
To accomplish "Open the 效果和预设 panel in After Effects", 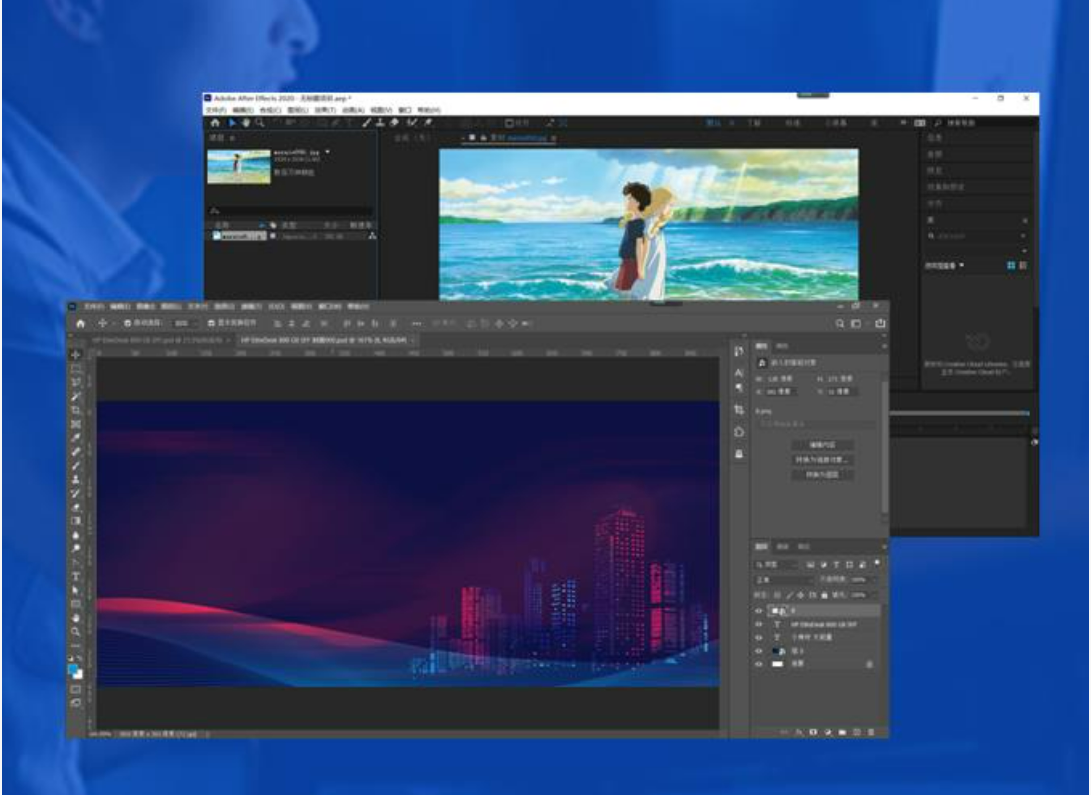I will (x=946, y=187).
